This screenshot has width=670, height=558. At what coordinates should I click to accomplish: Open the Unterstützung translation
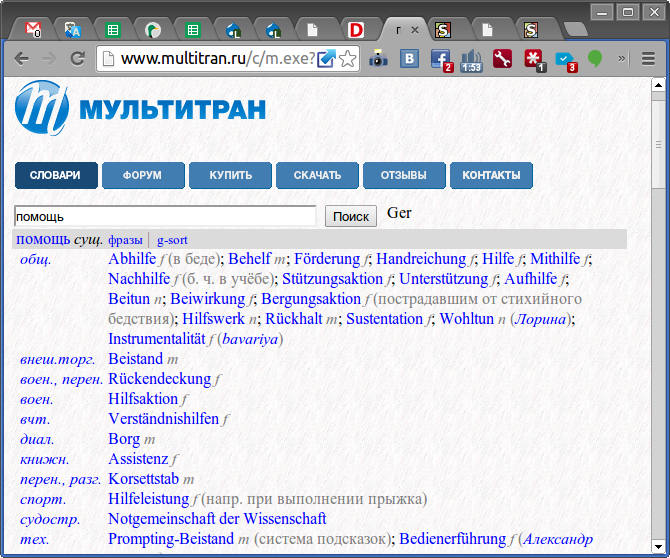click(x=444, y=279)
